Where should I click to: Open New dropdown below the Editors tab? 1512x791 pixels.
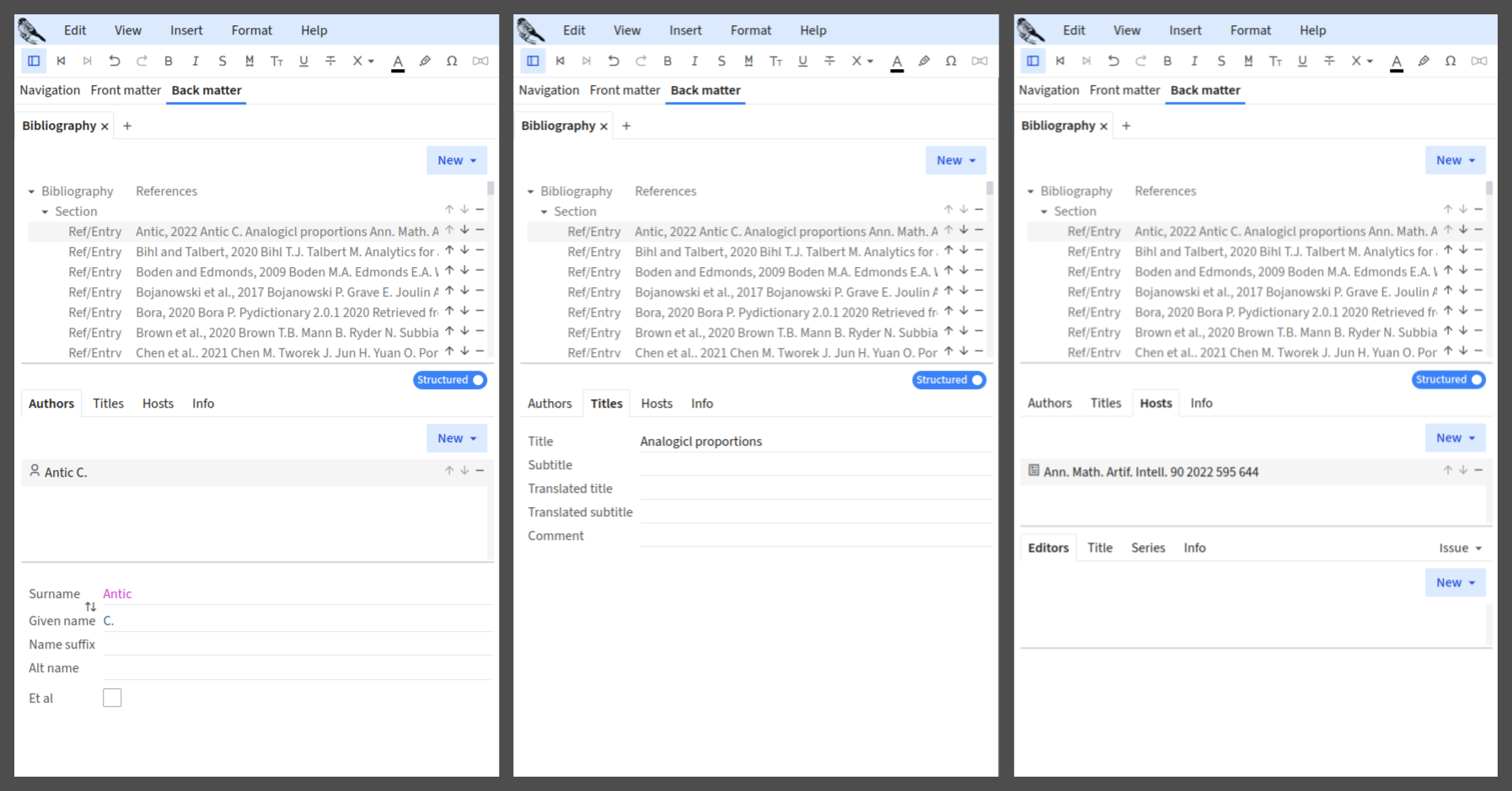point(1455,582)
